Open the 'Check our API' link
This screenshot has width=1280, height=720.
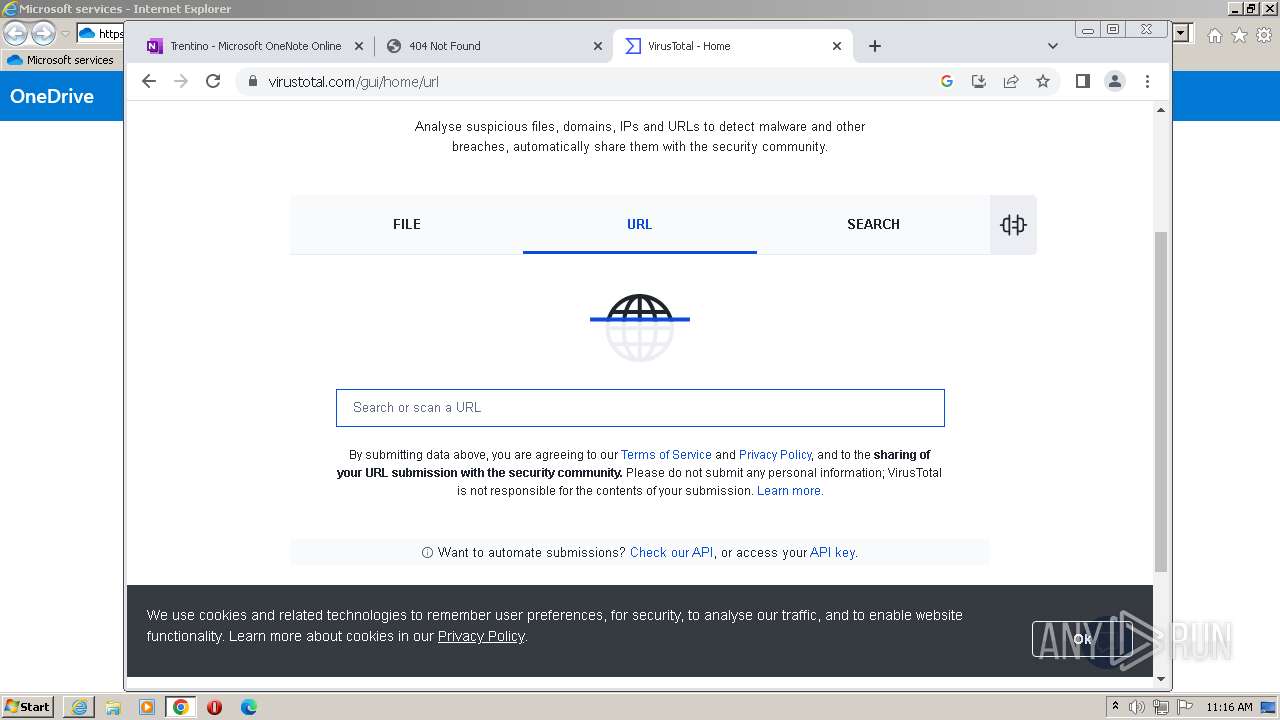pyautogui.click(x=671, y=552)
